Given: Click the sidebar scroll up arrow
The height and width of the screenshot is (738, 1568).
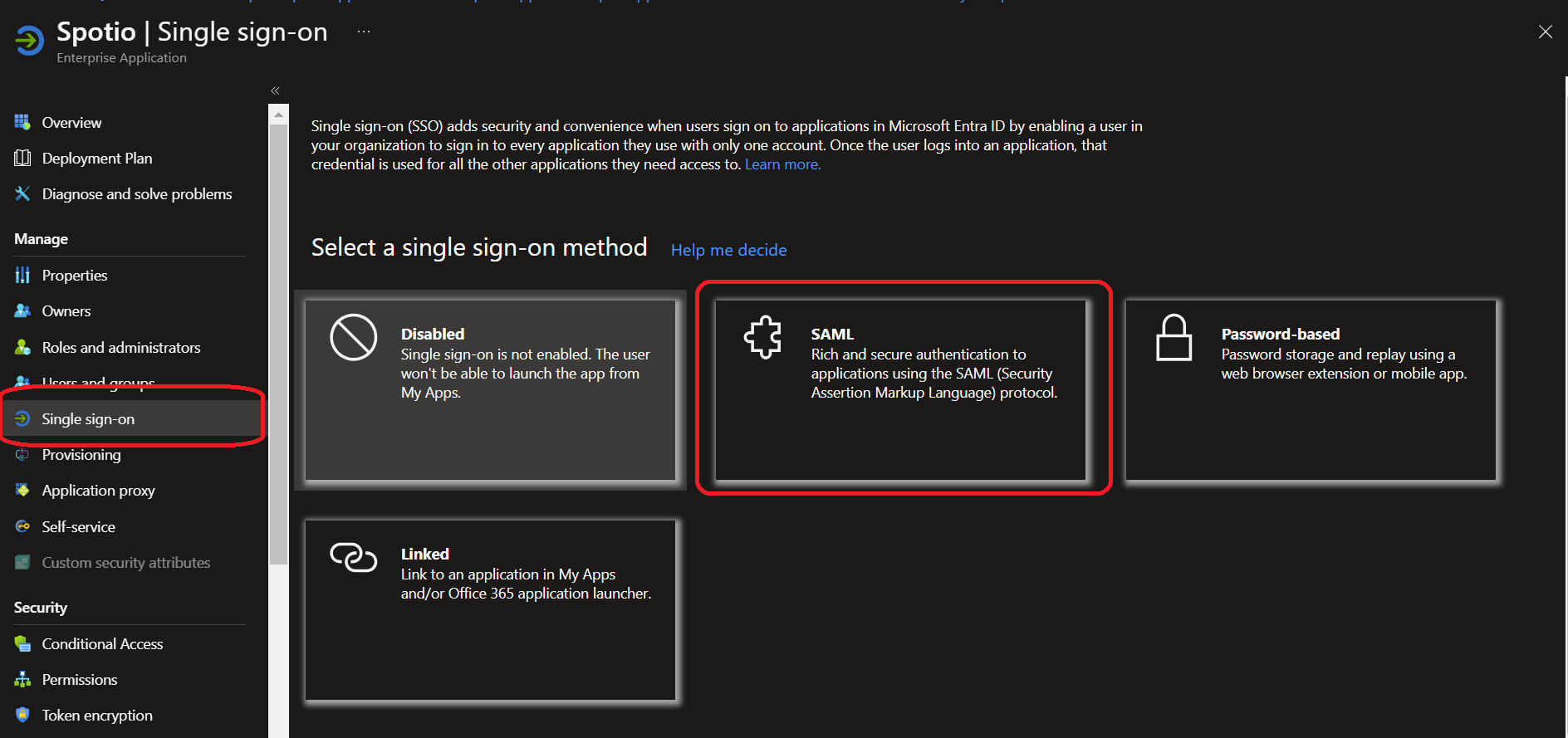Looking at the screenshot, I should (278, 114).
